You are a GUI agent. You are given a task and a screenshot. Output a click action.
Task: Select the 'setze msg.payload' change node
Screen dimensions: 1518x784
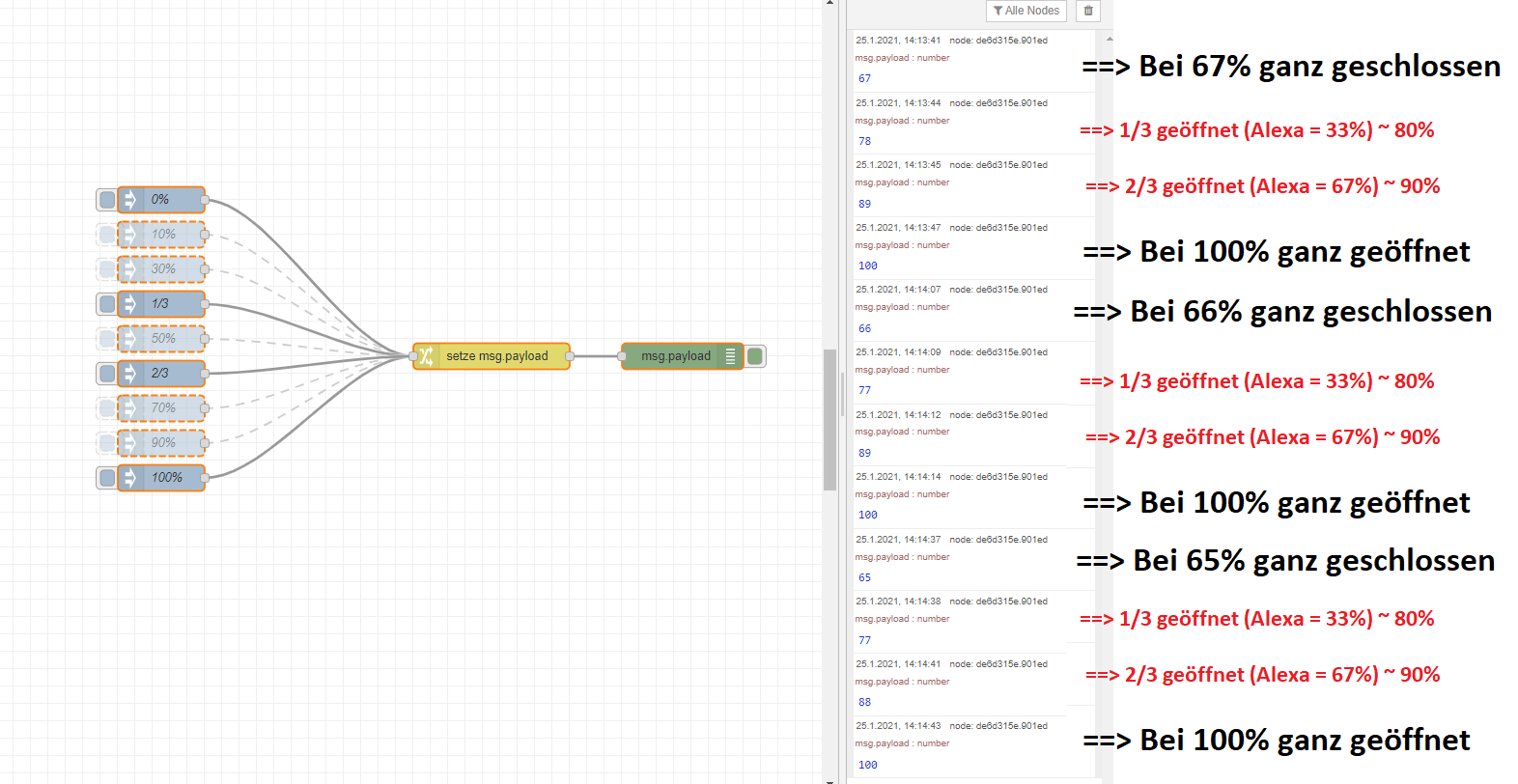coord(492,356)
